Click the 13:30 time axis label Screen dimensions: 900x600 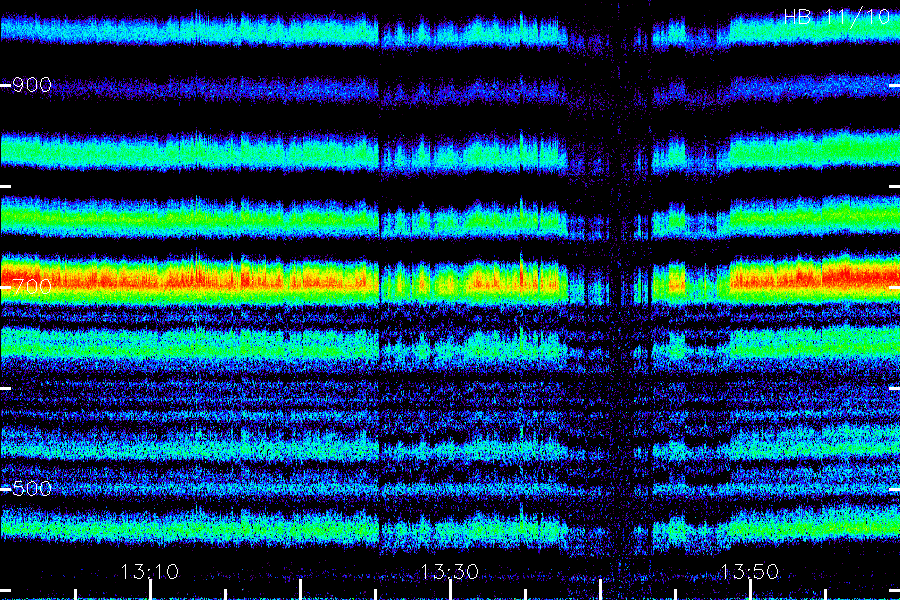tap(450, 572)
